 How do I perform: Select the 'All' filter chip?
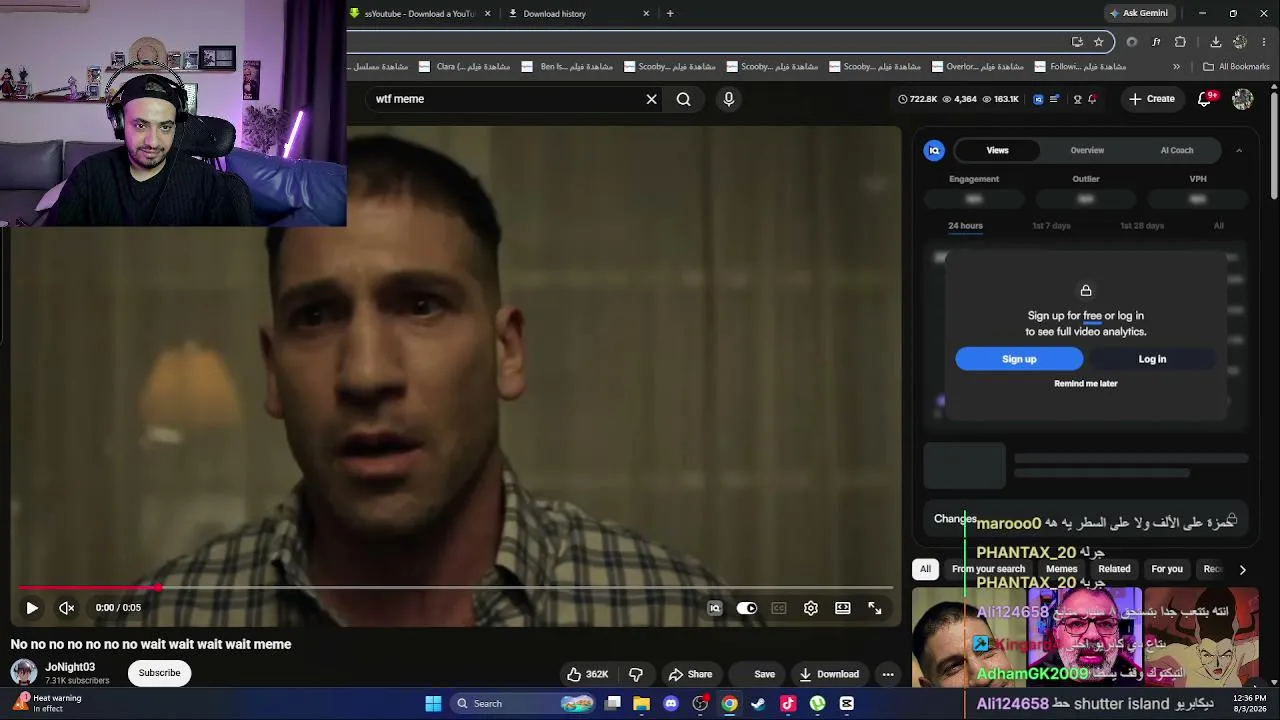coord(925,569)
